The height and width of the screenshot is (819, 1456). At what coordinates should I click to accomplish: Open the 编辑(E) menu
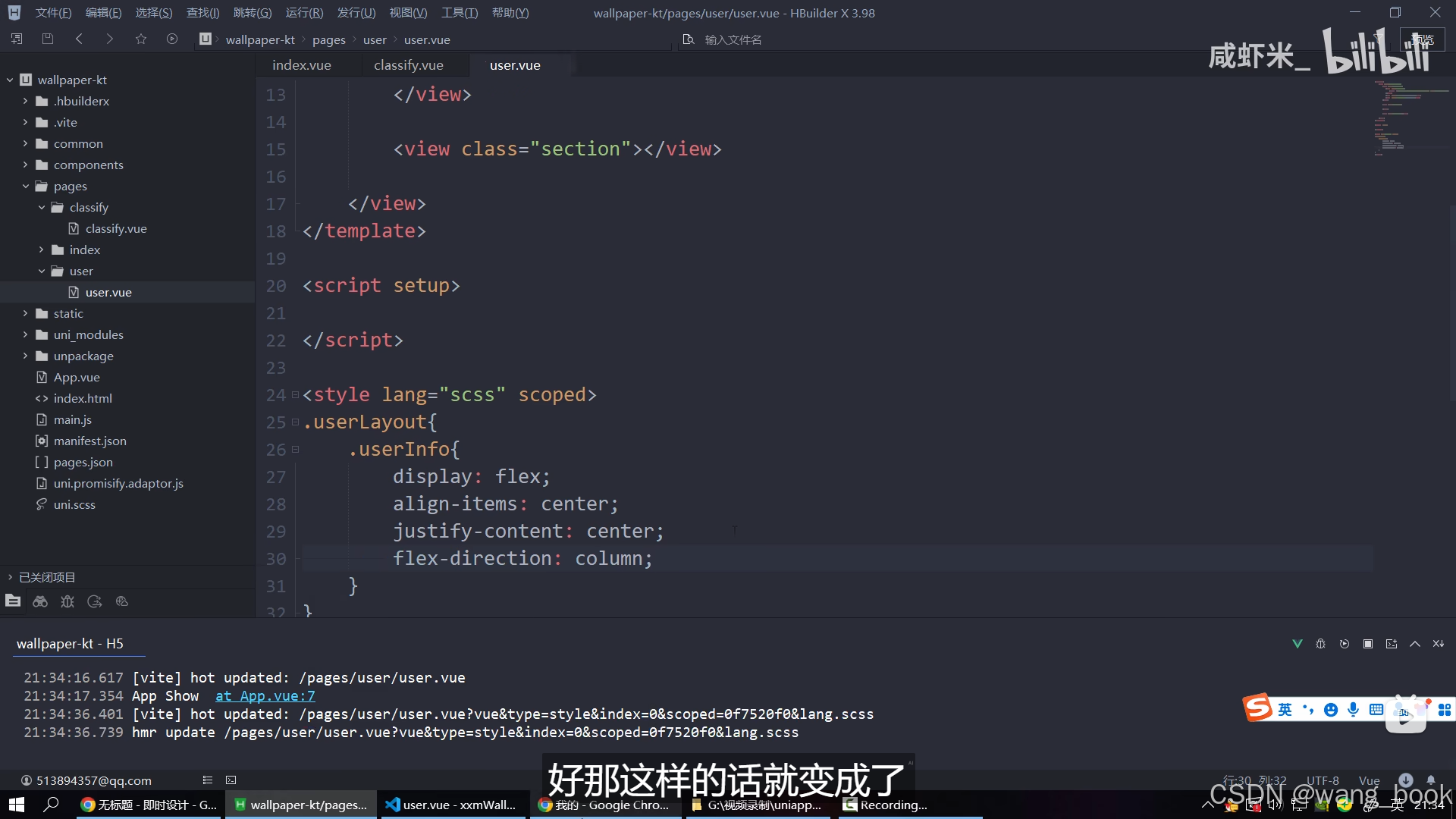pyautogui.click(x=103, y=13)
